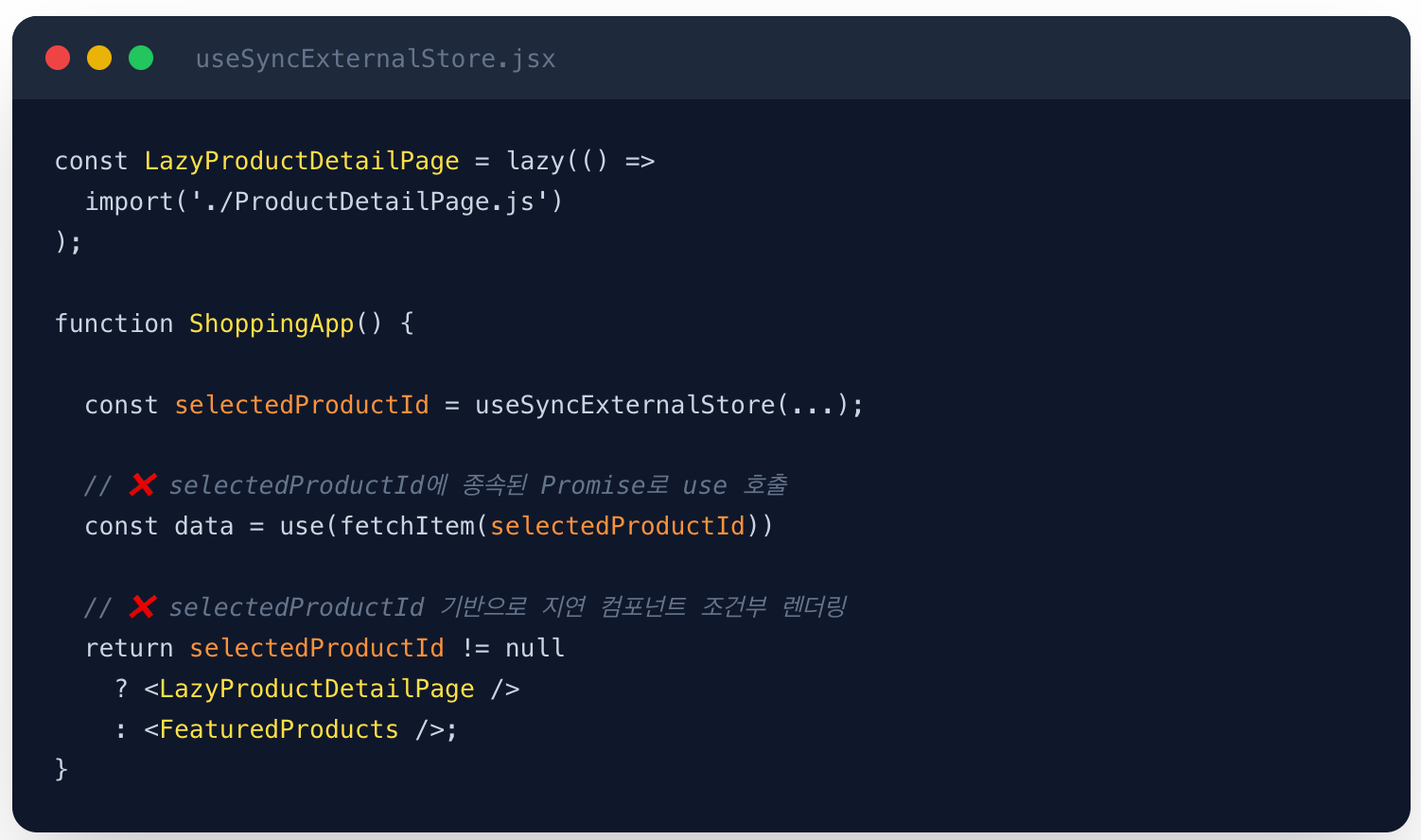Click the '!= null' comparison text

tap(514, 648)
